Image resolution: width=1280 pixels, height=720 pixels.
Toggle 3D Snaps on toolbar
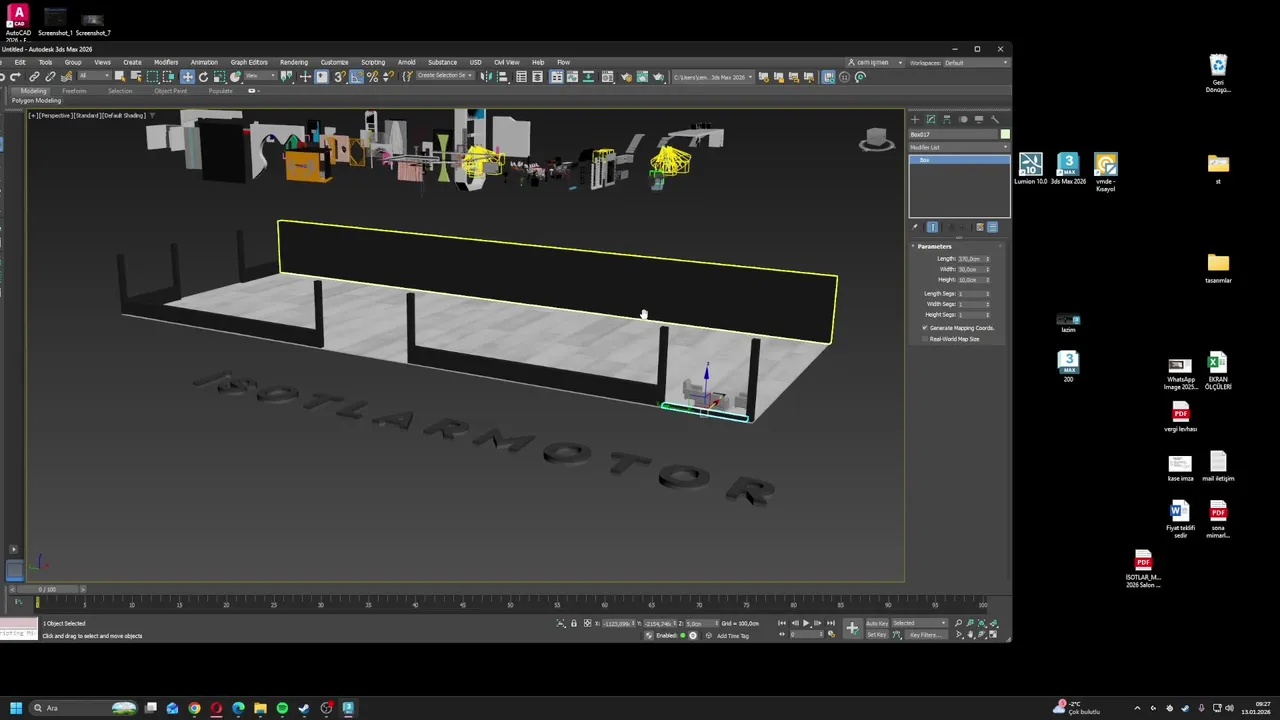tap(340, 76)
